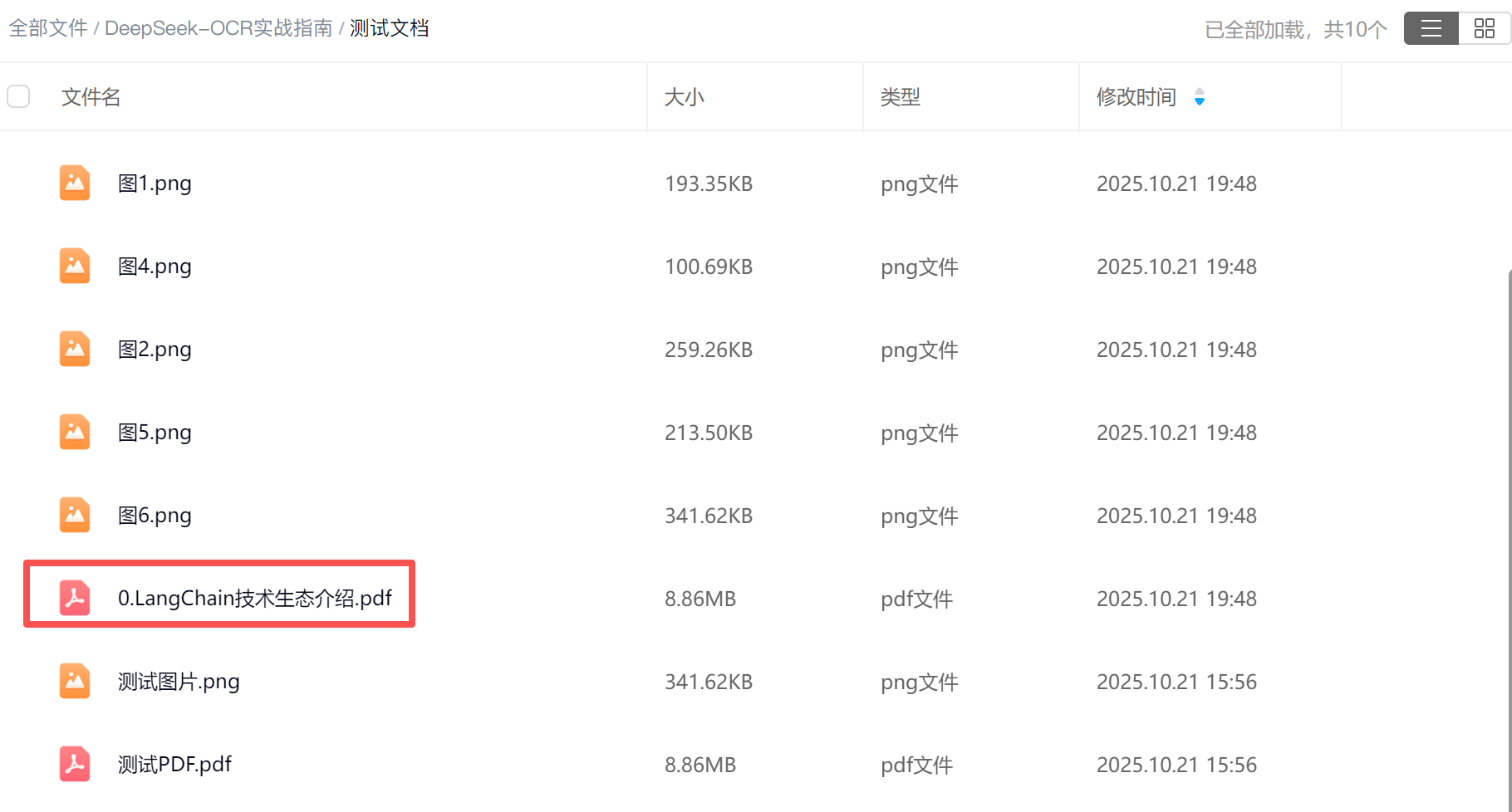Click the PDF icon for 0.LangChain技术生态介绍.pdf
Screen dimensions: 1512x812
(x=75, y=598)
